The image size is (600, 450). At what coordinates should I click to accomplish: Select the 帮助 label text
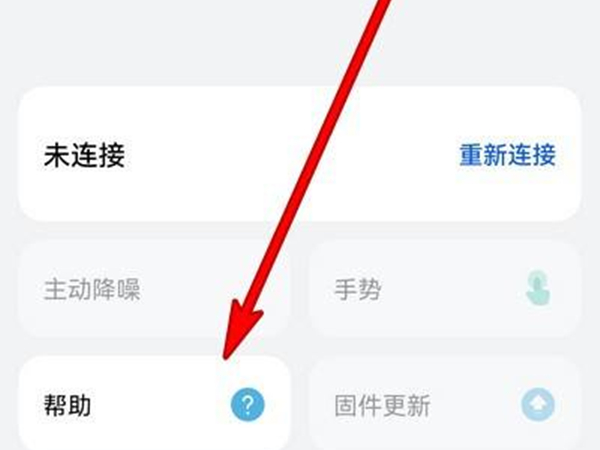coord(67,405)
